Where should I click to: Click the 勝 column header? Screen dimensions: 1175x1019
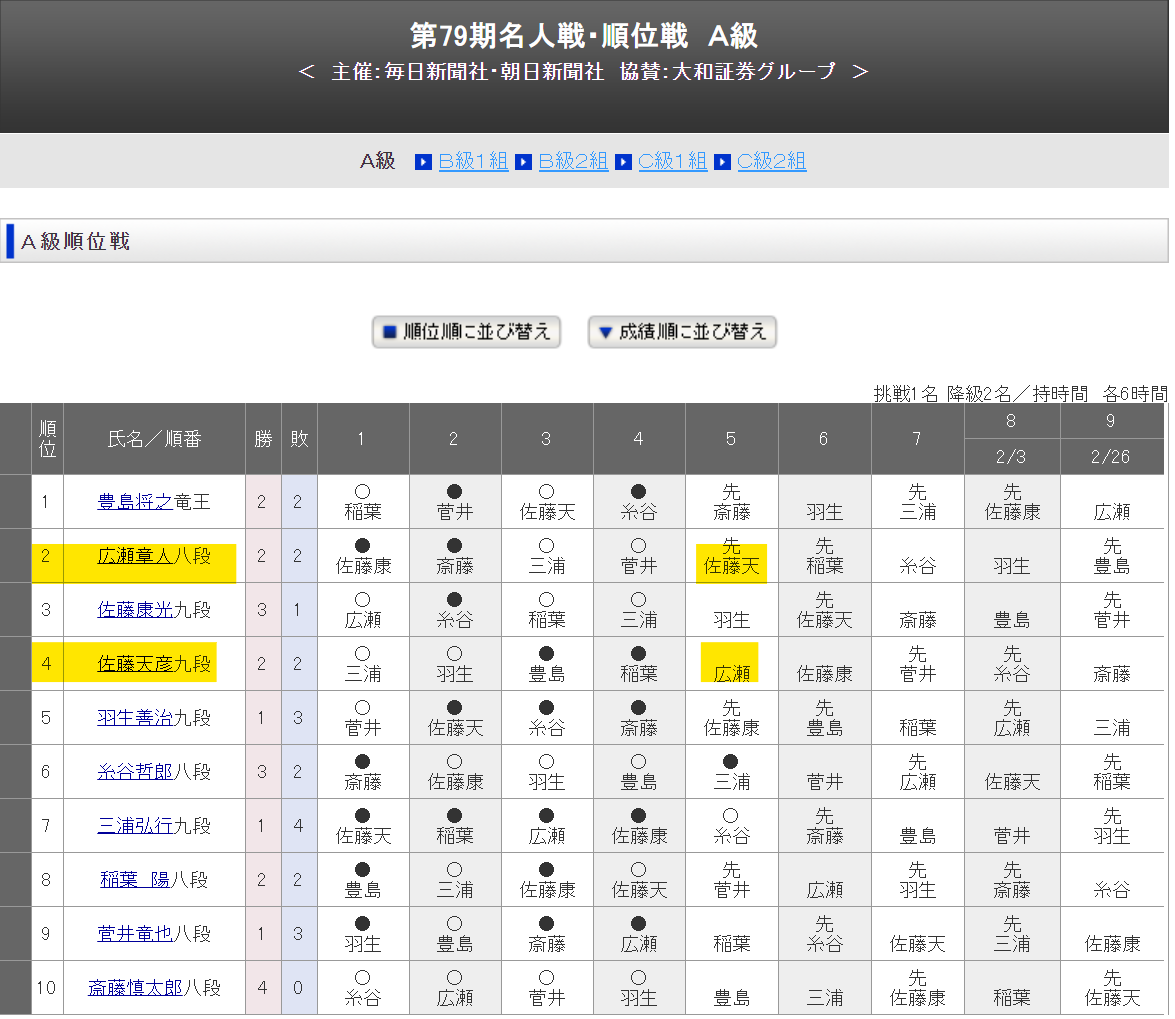(263, 439)
